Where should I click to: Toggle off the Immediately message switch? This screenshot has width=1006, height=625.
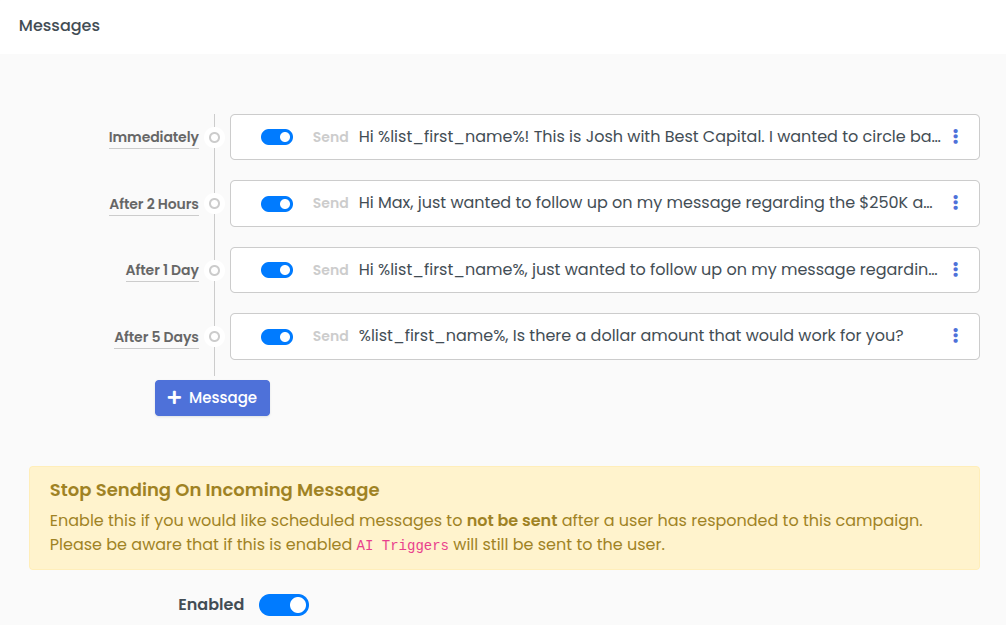276,137
